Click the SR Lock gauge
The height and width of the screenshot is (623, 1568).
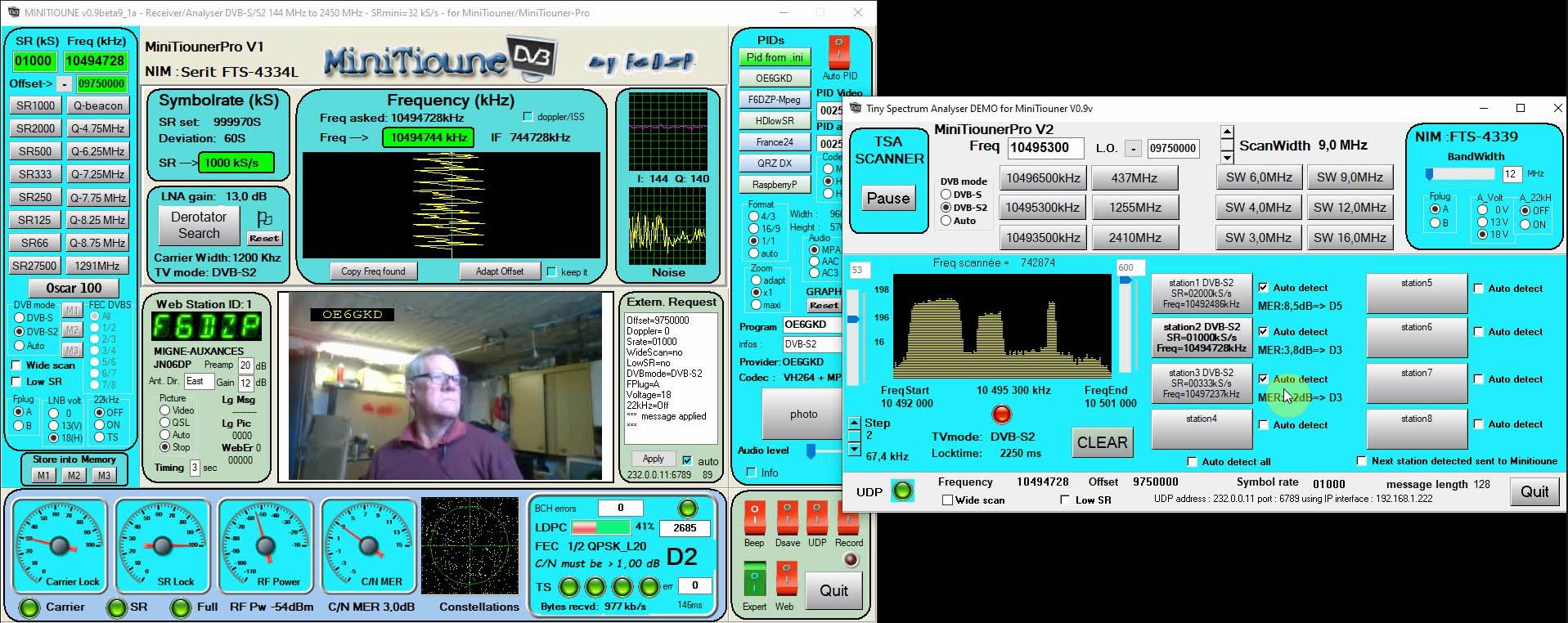point(163,545)
